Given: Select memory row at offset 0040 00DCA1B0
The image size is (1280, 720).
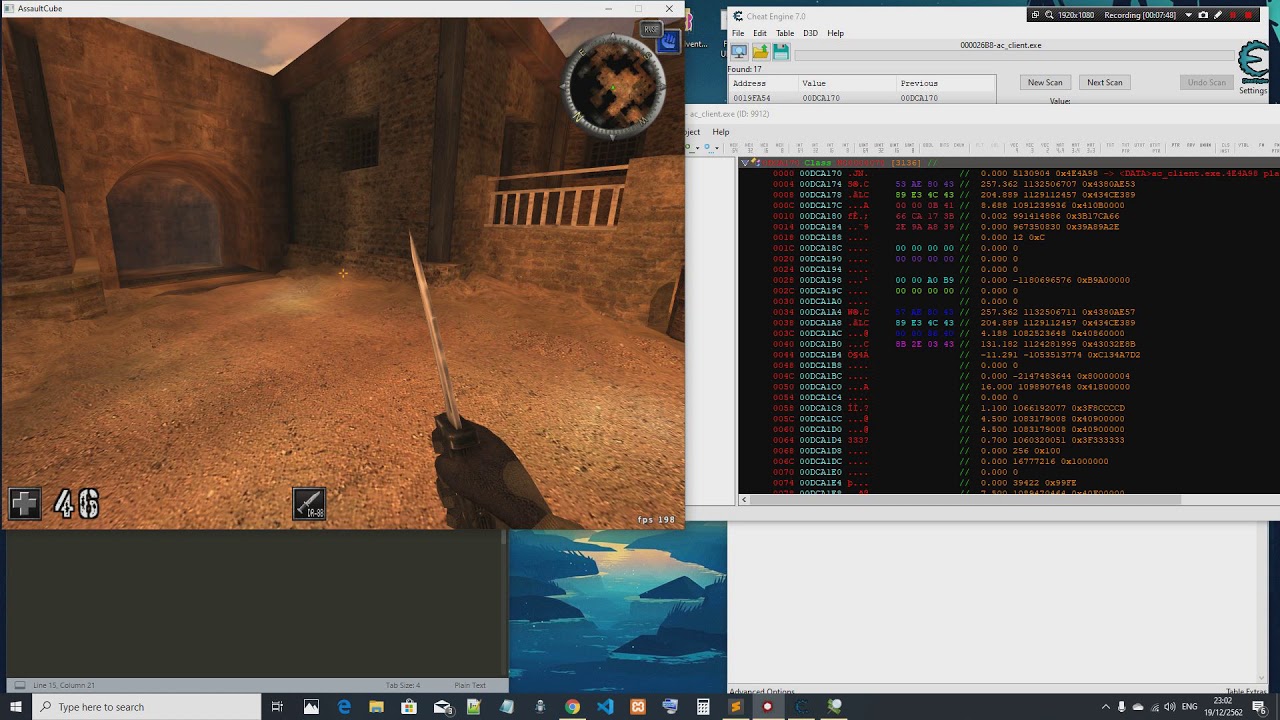Looking at the screenshot, I should [x=1009, y=344].
